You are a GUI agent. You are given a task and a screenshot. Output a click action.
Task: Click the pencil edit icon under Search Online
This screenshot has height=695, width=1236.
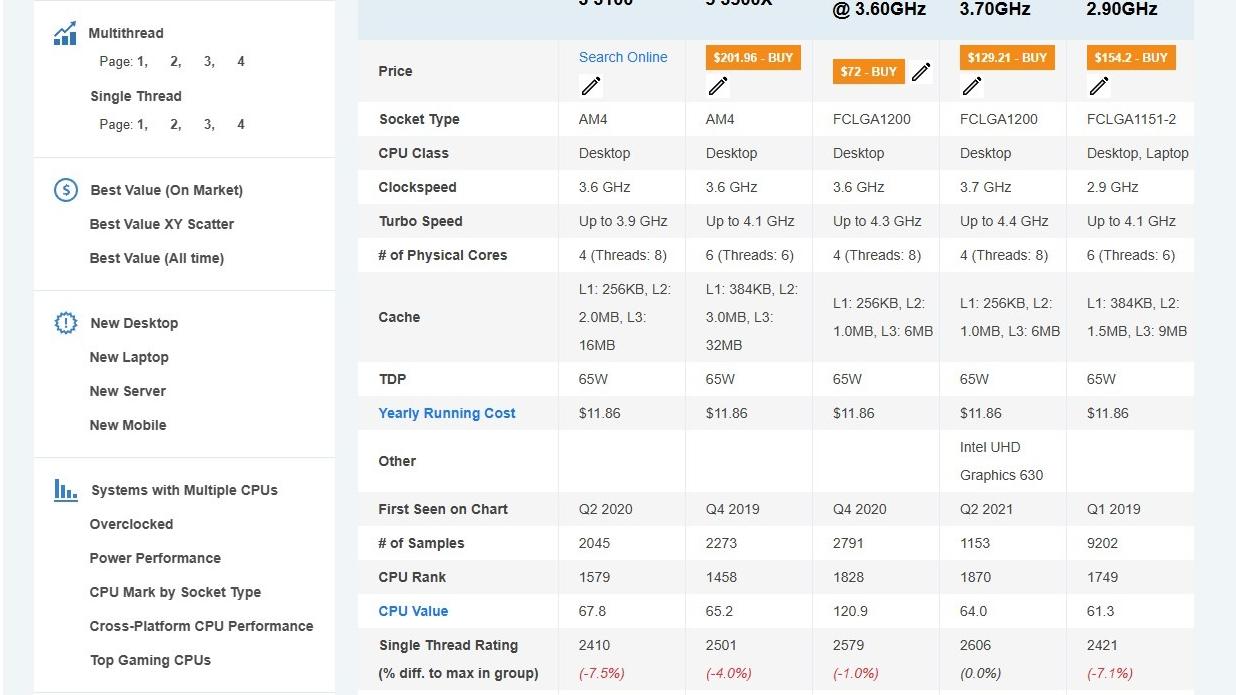coord(590,86)
